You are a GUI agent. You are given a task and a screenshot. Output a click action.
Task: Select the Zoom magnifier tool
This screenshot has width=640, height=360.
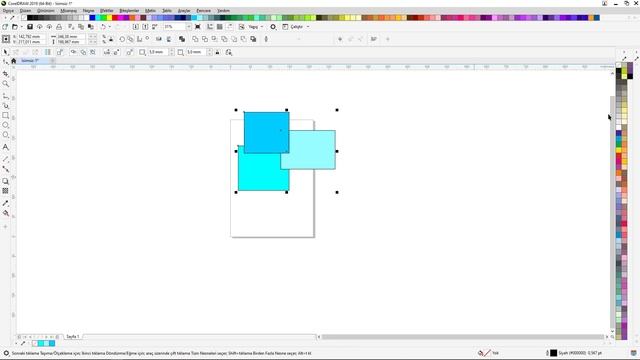5,84
